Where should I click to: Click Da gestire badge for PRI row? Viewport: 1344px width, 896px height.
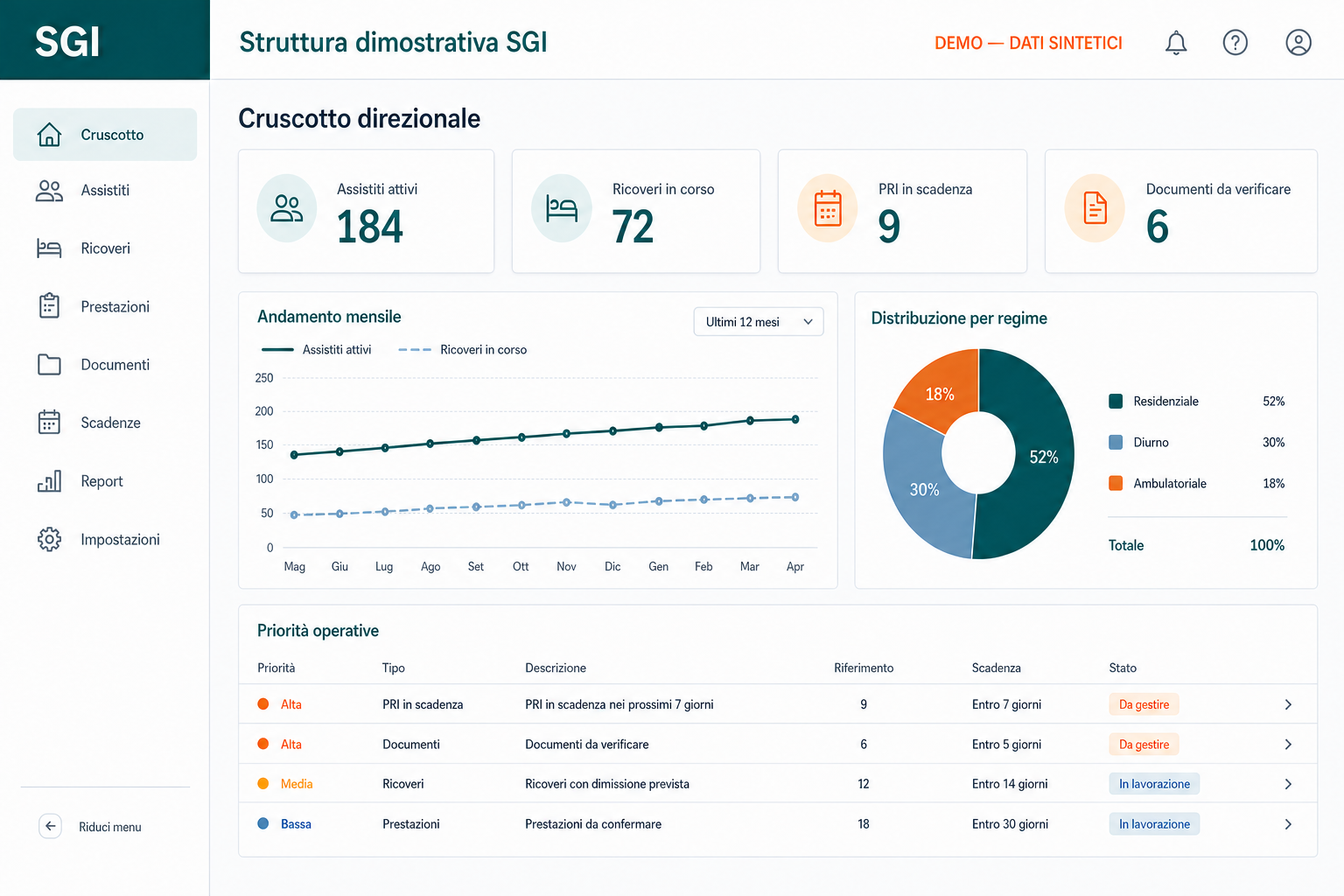point(1144,704)
